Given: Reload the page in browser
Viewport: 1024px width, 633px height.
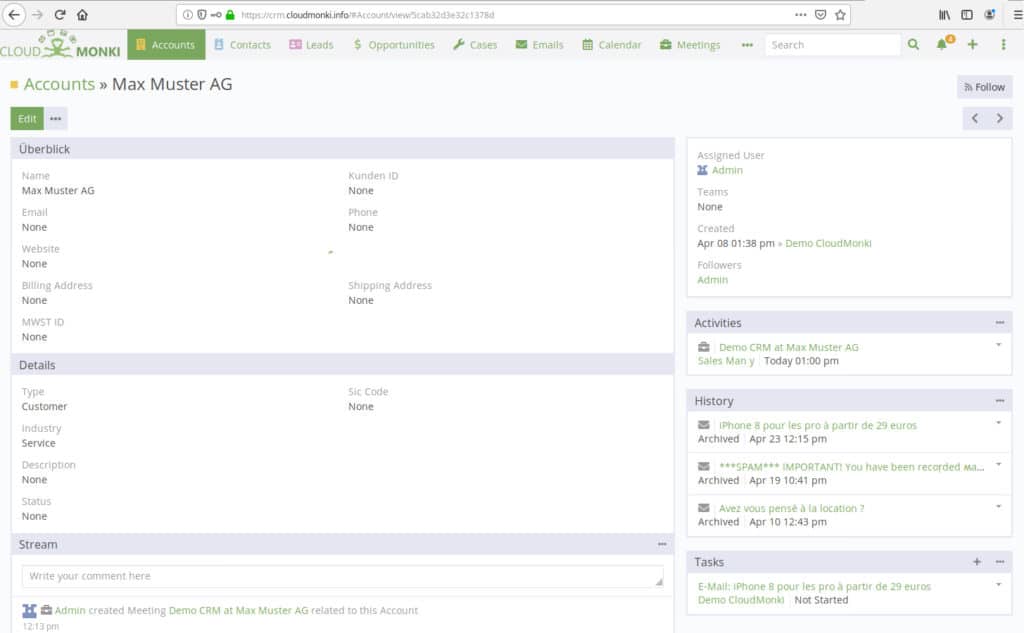Looking at the screenshot, I should pyautogui.click(x=60, y=15).
